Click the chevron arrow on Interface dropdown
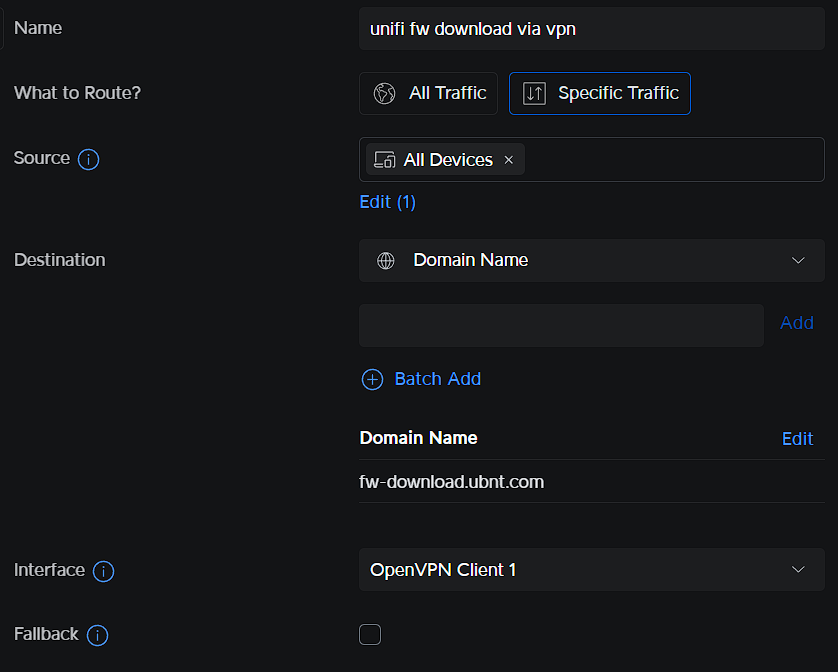Image resolution: width=838 pixels, height=672 pixels. pyautogui.click(x=798, y=570)
